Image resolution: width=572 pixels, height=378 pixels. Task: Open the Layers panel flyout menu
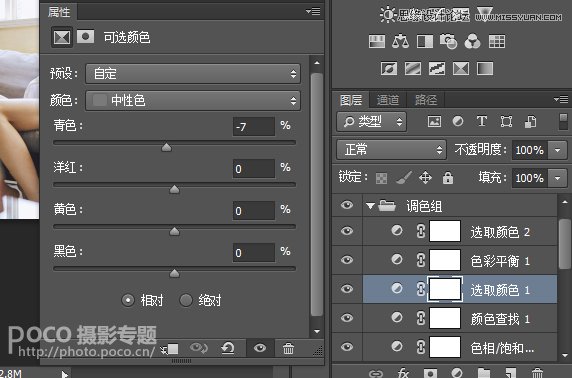[561, 99]
